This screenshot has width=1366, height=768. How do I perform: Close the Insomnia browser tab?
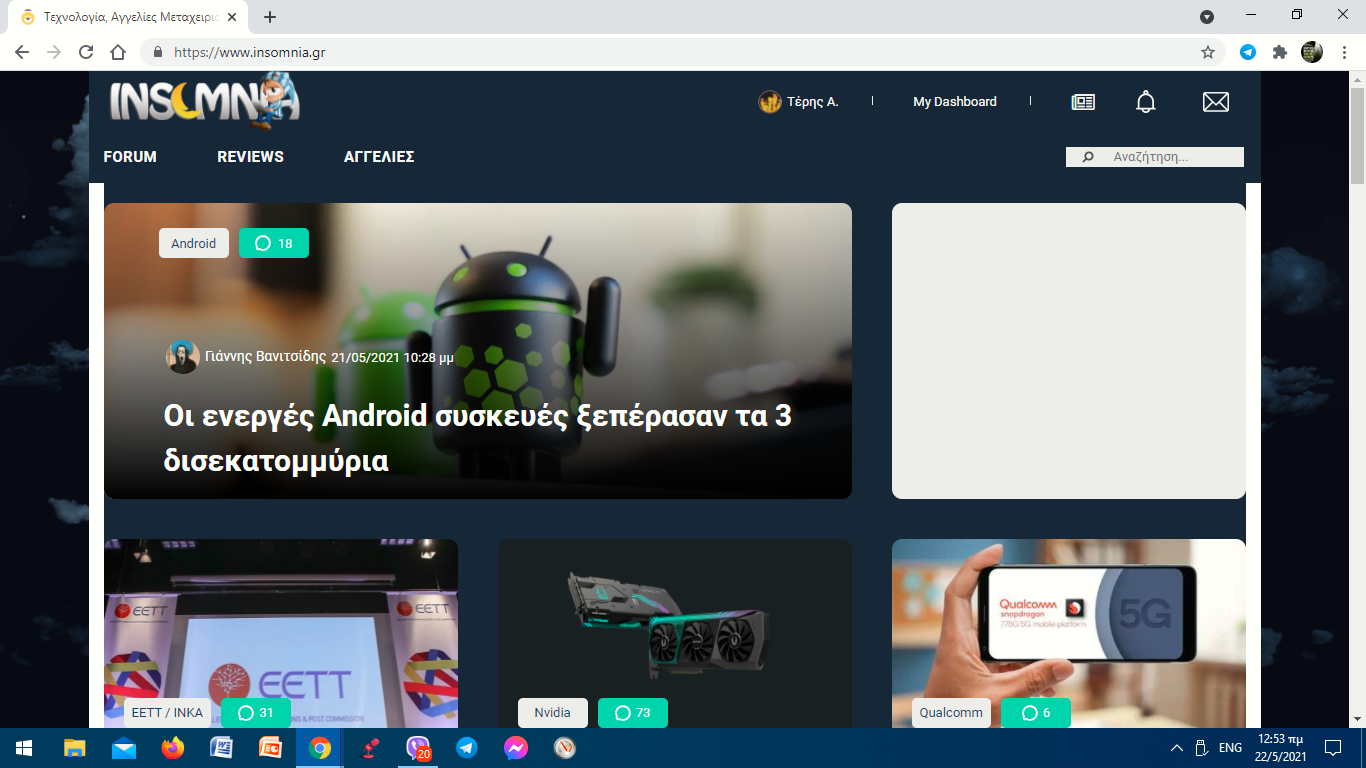(232, 17)
